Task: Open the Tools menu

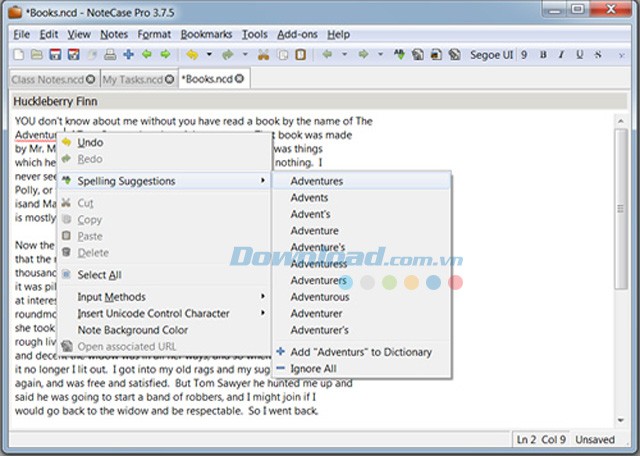Action: [x=255, y=35]
